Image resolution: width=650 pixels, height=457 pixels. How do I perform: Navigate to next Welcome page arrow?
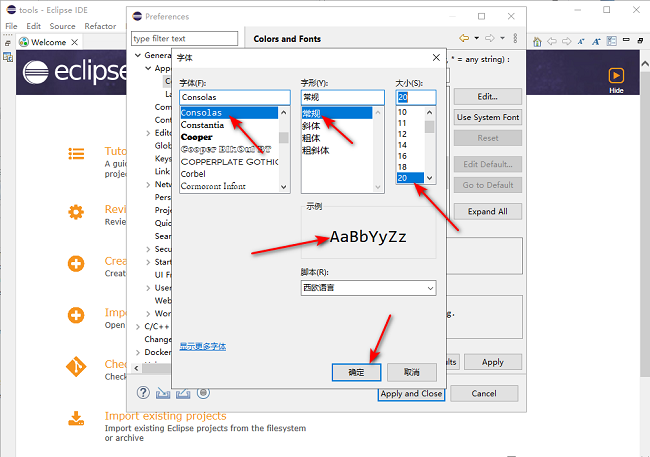tap(567, 41)
